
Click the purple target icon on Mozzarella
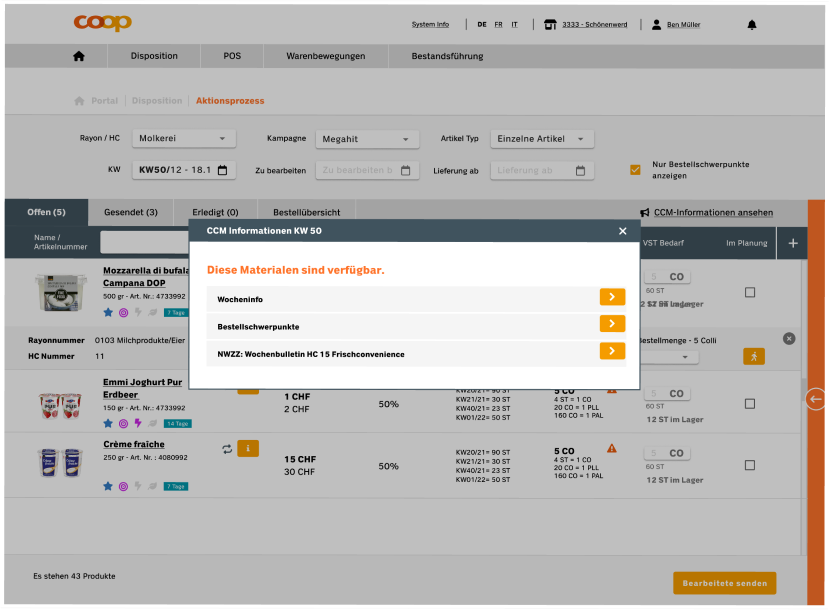[123, 312]
